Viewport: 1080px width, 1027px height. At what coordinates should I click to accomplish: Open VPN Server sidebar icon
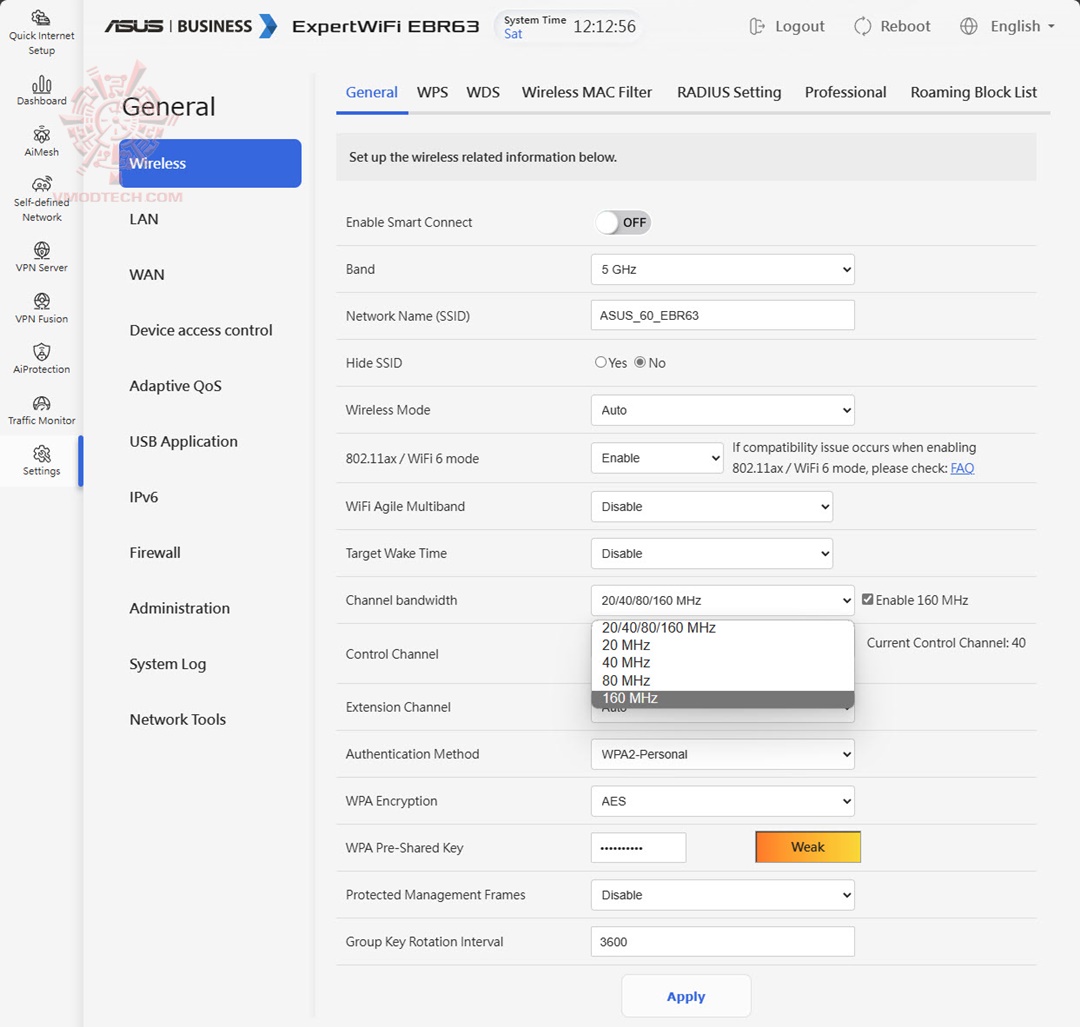pyautogui.click(x=41, y=250)
